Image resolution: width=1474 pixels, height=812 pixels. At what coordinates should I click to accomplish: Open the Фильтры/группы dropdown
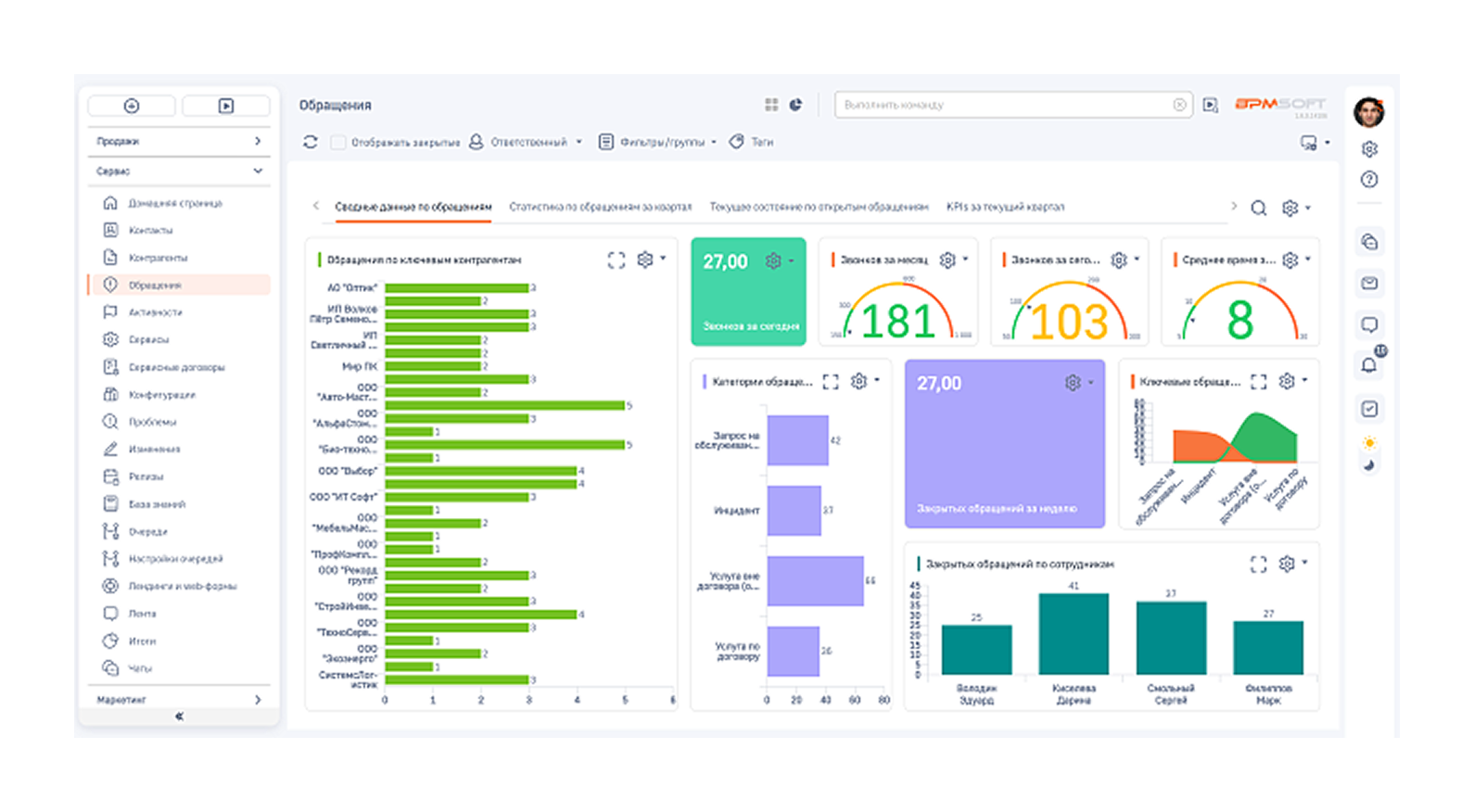pos(658,142)
